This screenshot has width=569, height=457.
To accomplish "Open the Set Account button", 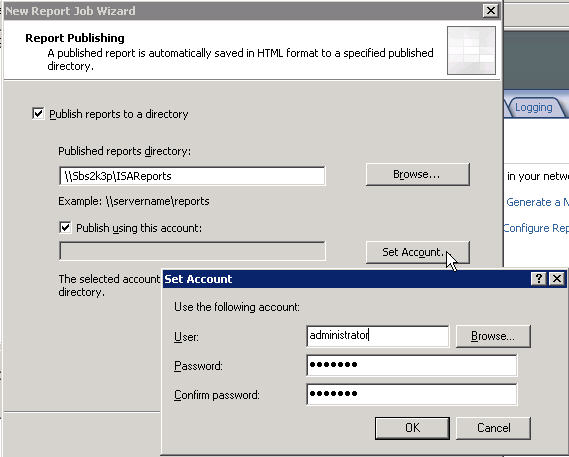I will pyautogui.click(x=418, y=252).
